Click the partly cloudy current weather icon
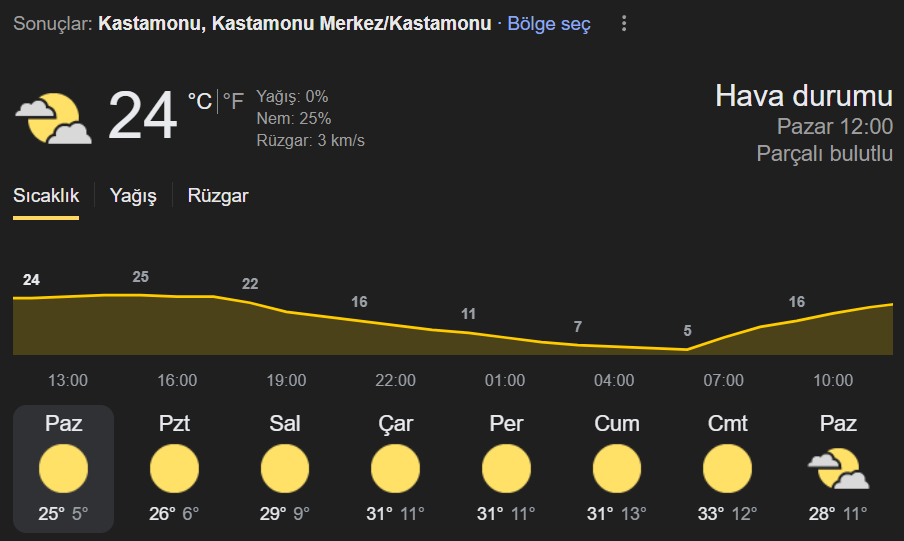This screenshot has width=904, height=541. pos(53,118)
